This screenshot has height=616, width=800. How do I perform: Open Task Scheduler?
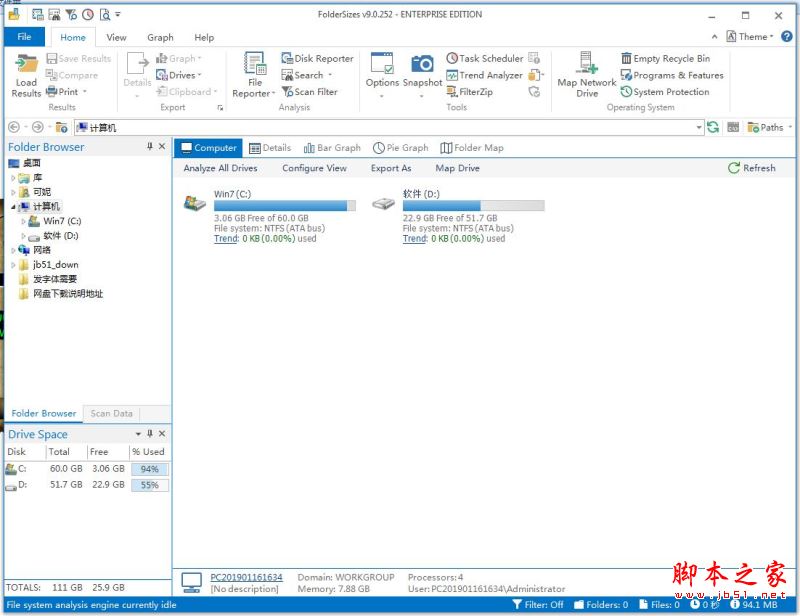485,58
